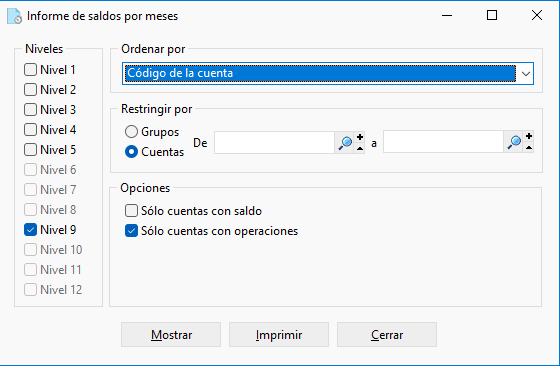Click the Cerrar button

tap(387, 335)
